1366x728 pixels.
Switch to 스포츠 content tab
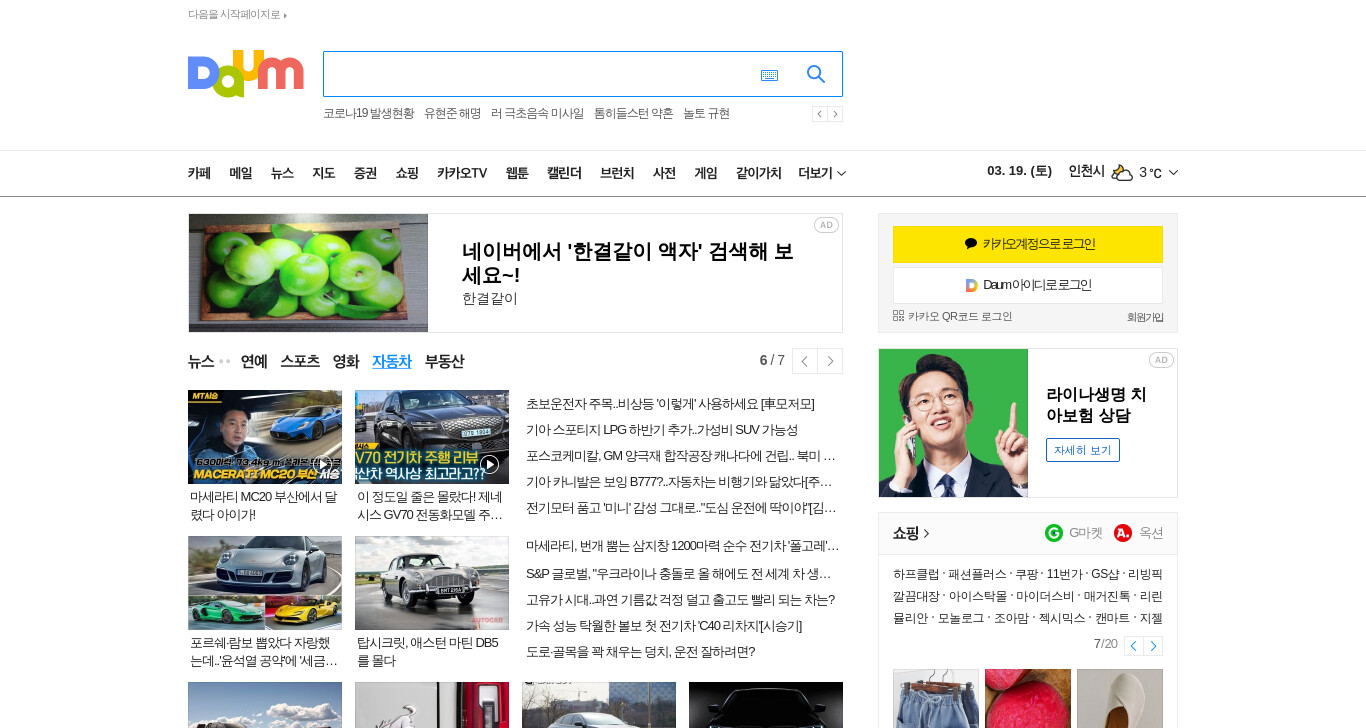300,361
